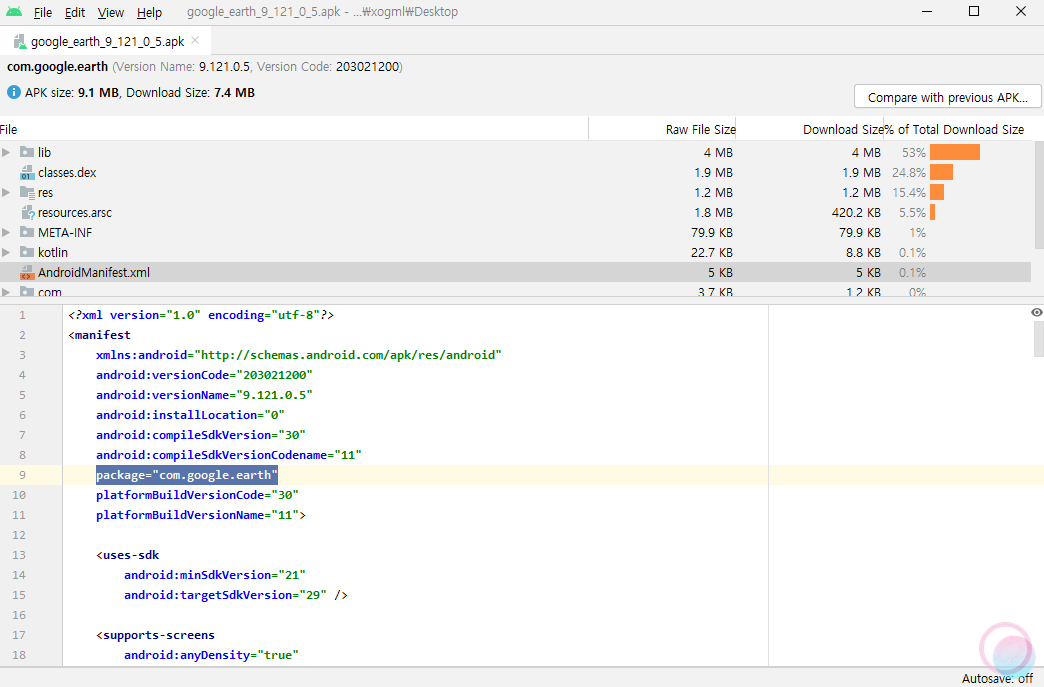The width and height of the screenshot is (1044, 687).
Task: Click the APK file icon in tab
Action: click(20, 41)
